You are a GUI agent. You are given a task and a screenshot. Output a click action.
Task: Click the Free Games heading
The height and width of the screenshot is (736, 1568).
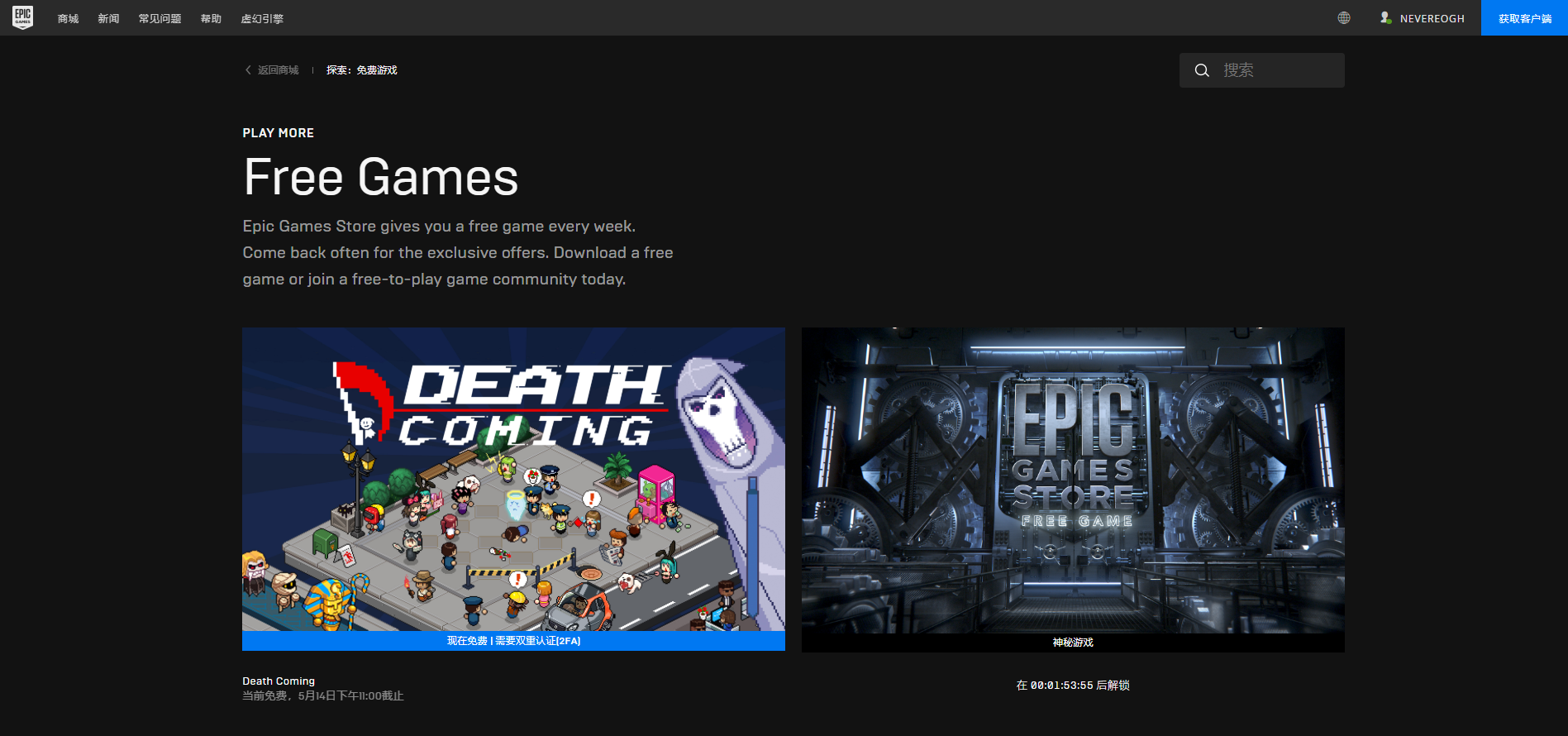tap(381, 177)
